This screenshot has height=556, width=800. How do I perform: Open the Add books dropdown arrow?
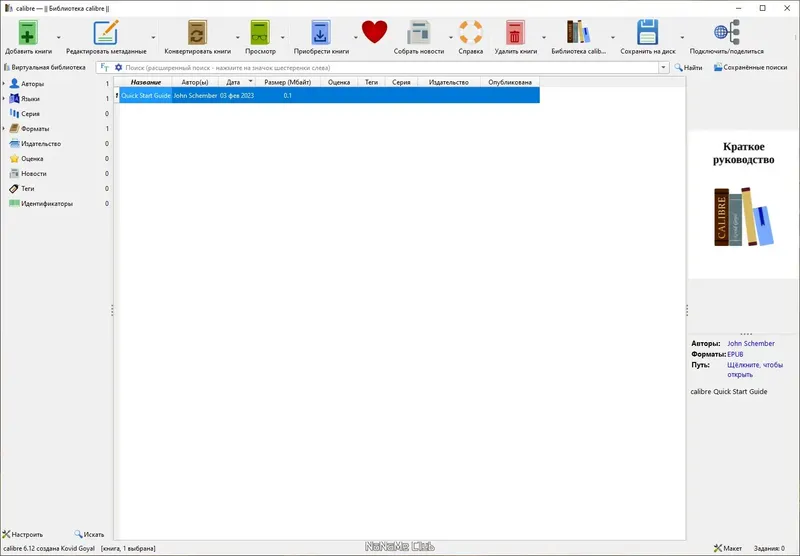pos(59,37)
